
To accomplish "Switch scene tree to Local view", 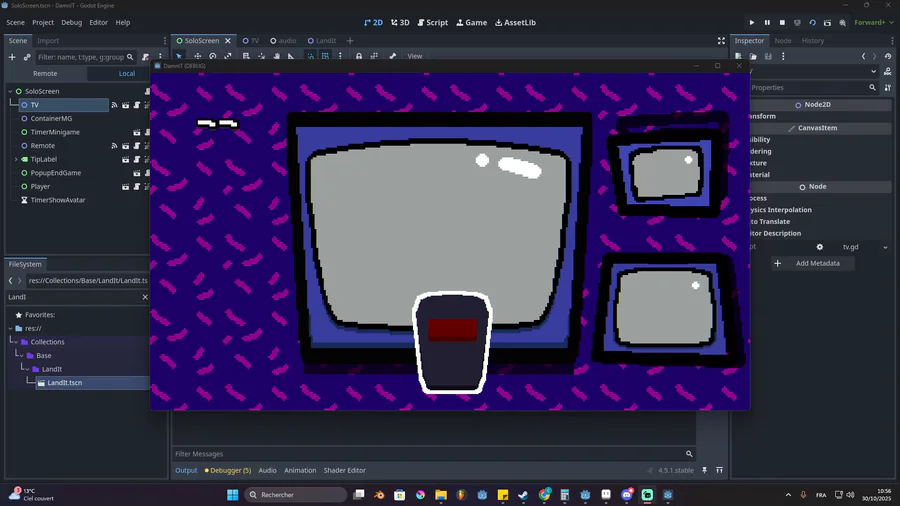I will (x=127, y=73).
